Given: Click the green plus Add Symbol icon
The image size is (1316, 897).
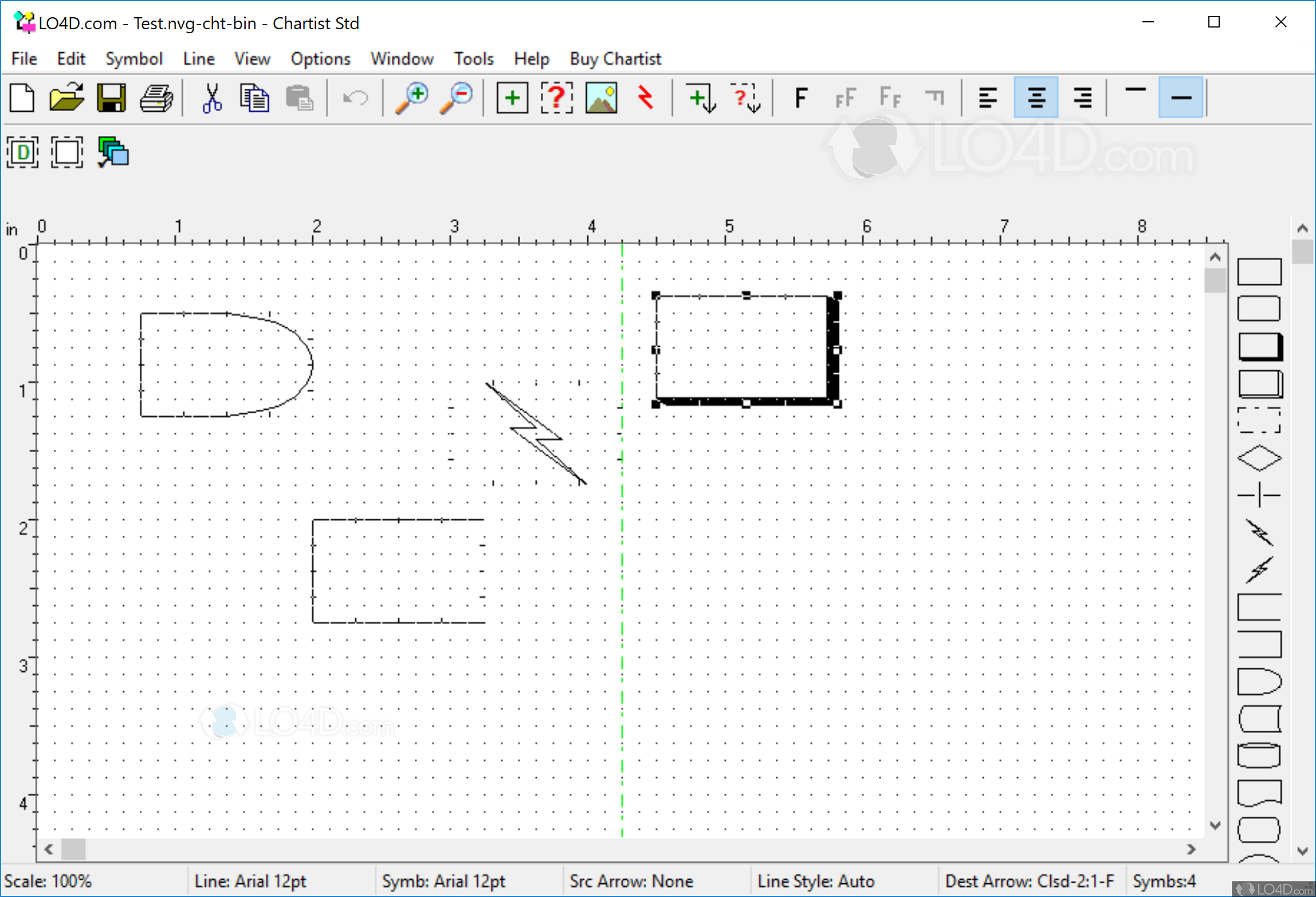Looking at the screenshot, I should [512, 98].
